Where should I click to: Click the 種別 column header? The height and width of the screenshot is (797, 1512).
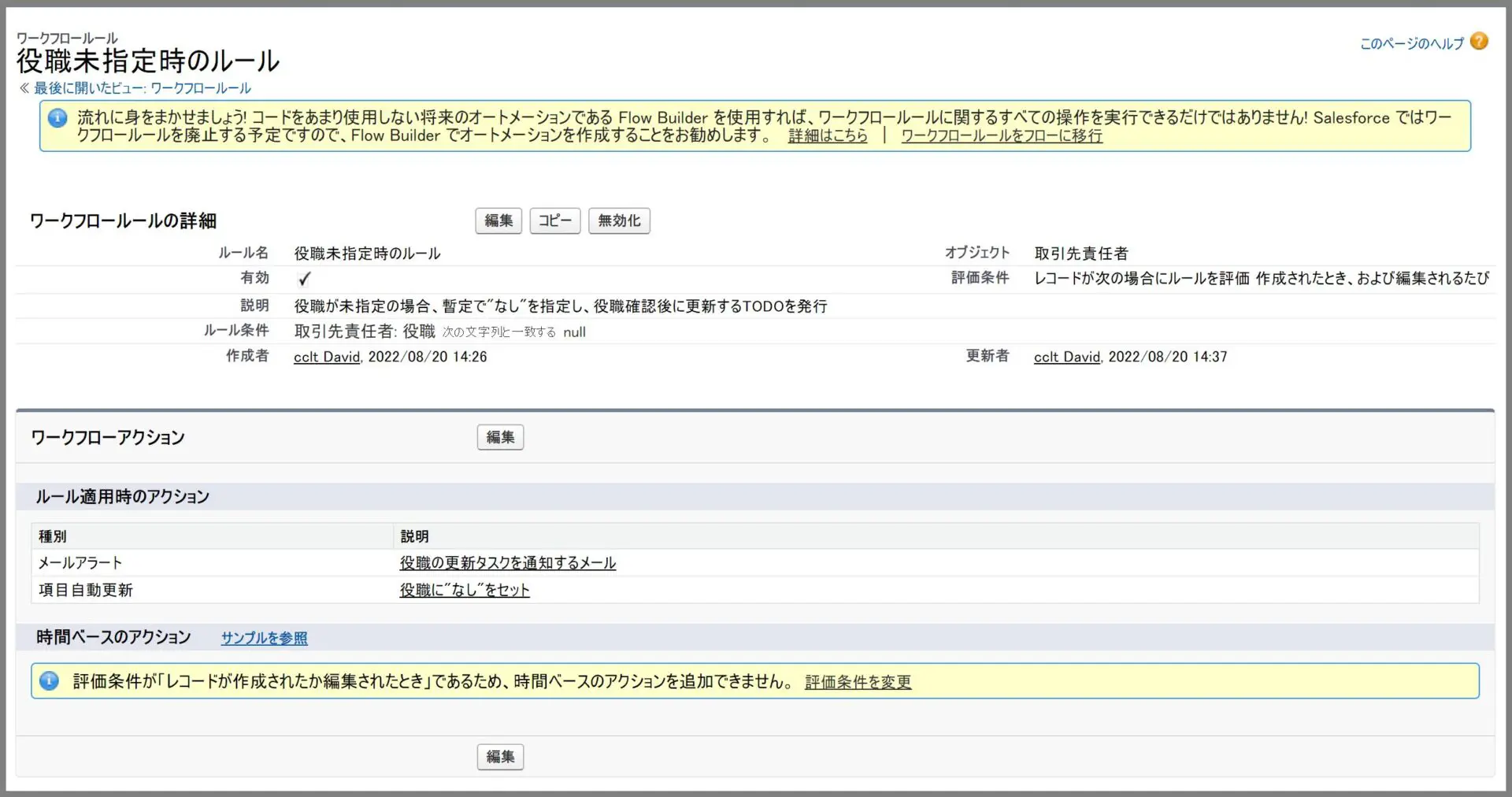[53, 536]
